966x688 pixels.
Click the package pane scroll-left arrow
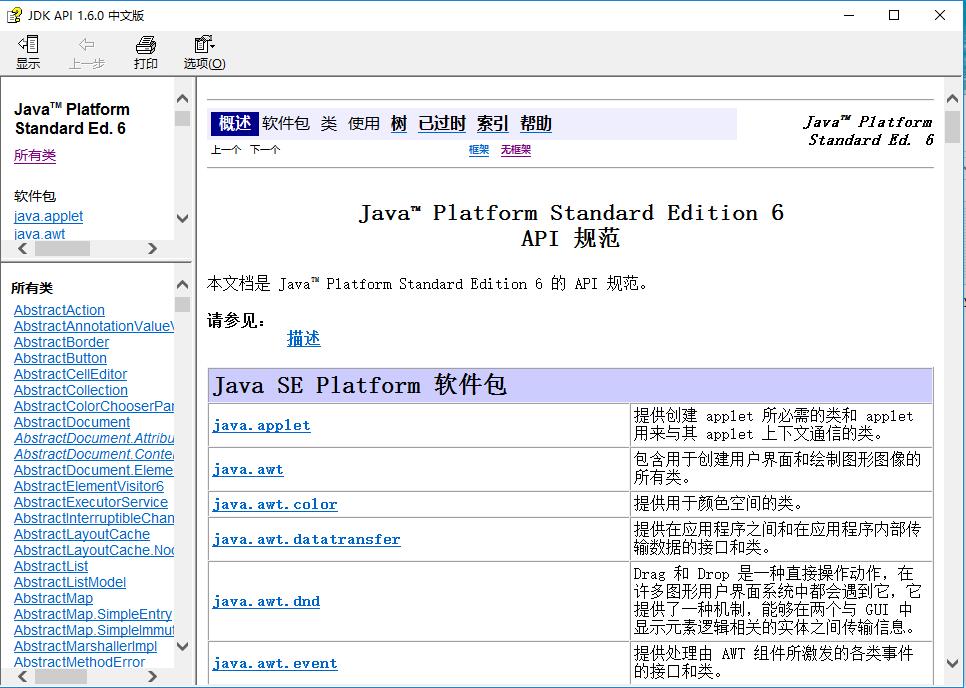pos(23,248)
